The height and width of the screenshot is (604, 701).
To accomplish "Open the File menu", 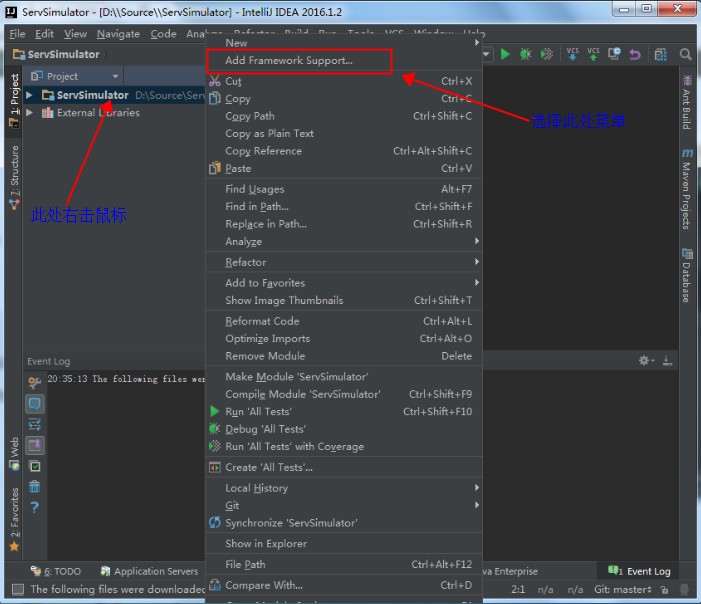I will pos(17,34).
